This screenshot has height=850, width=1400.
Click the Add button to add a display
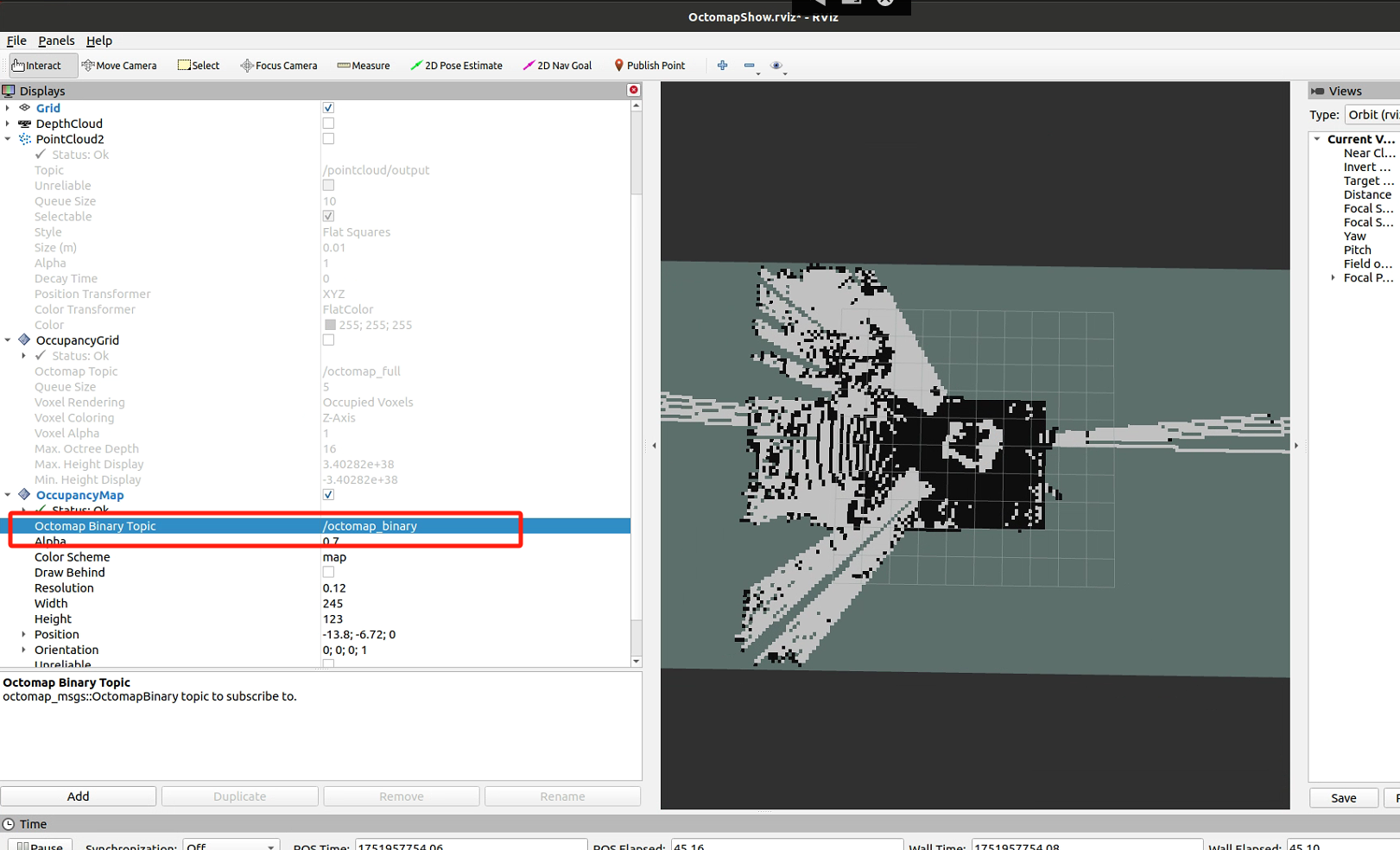pos(79,796)
